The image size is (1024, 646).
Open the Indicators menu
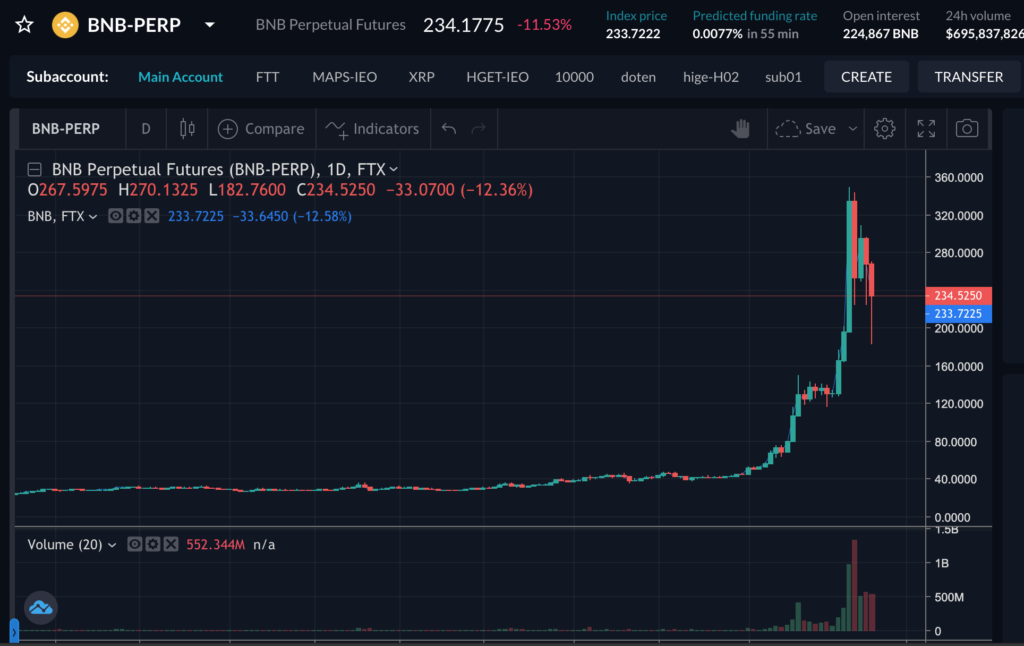tap(372, 129)
